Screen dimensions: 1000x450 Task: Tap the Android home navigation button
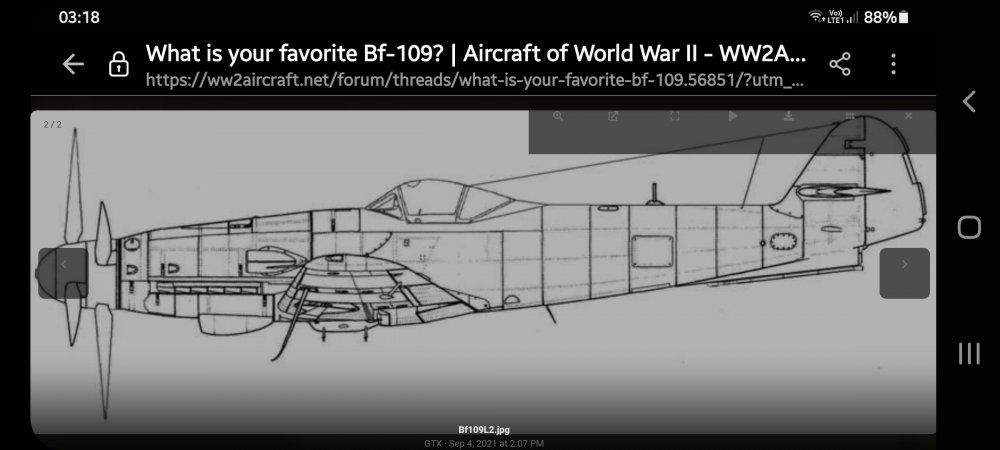click(969, 227)
